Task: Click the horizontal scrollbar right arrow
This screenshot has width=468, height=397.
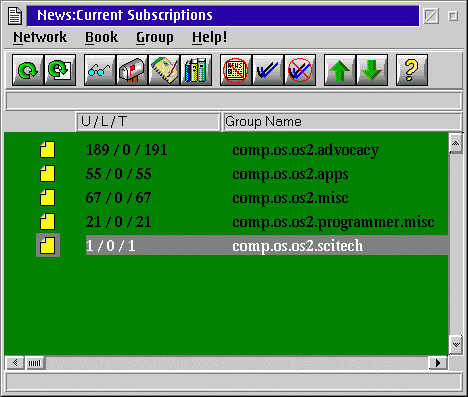Action: [x=438, y=363]
